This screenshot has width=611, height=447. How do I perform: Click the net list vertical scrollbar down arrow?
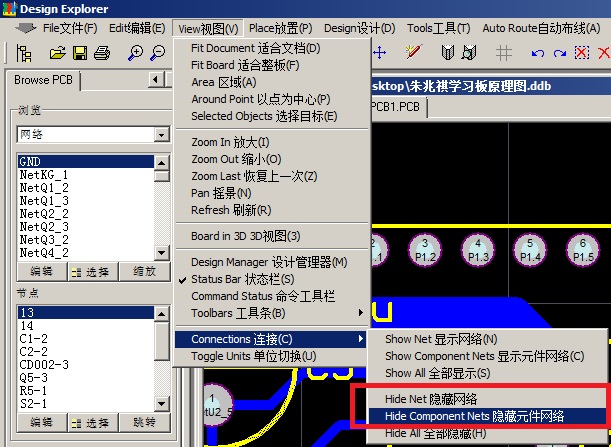[161, 253]
